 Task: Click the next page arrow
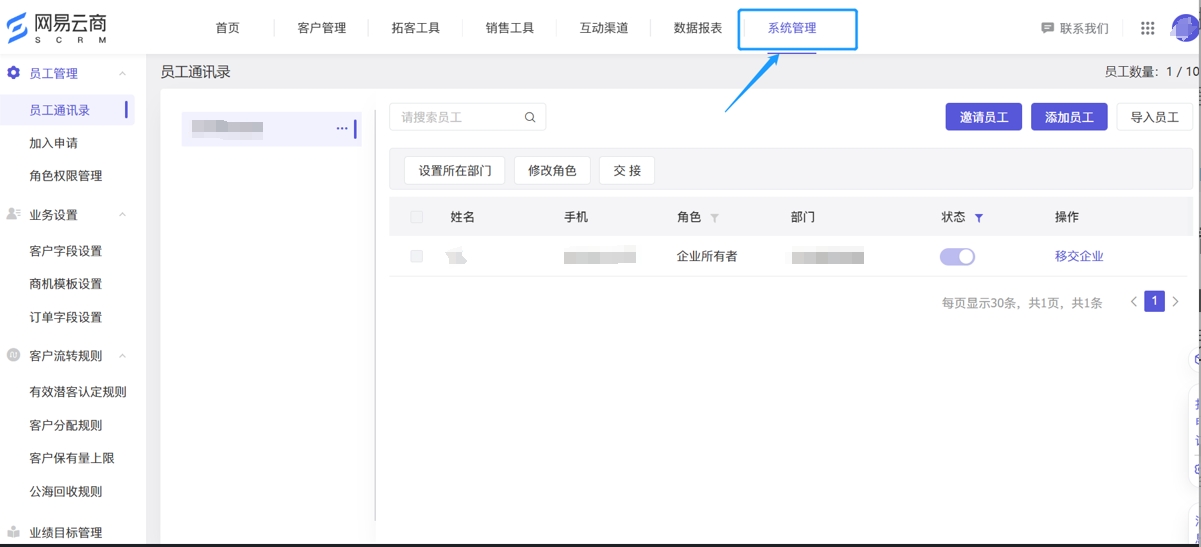point(1176,302)
